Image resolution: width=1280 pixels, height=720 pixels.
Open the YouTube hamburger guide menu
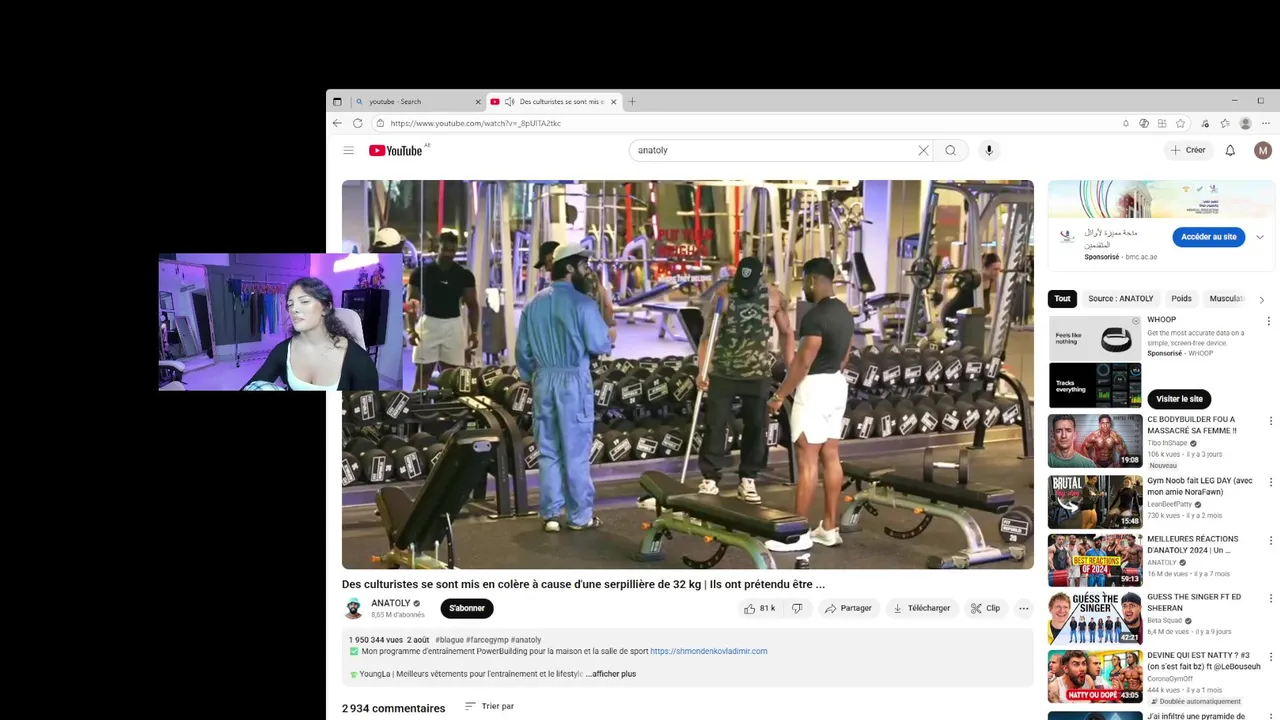348,150
